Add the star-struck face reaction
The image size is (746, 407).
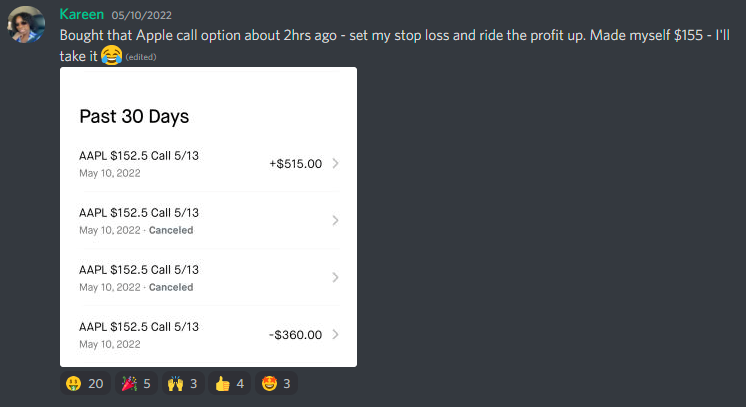[276, 384]
